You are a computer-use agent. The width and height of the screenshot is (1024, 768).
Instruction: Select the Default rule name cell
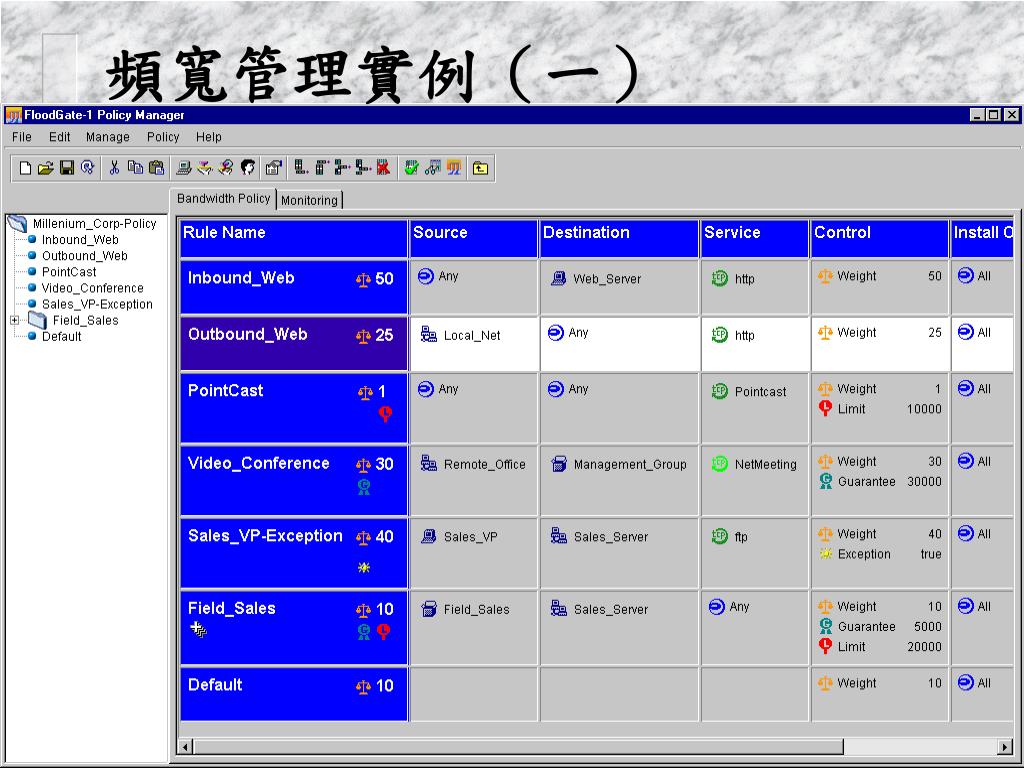coord(294,694)
